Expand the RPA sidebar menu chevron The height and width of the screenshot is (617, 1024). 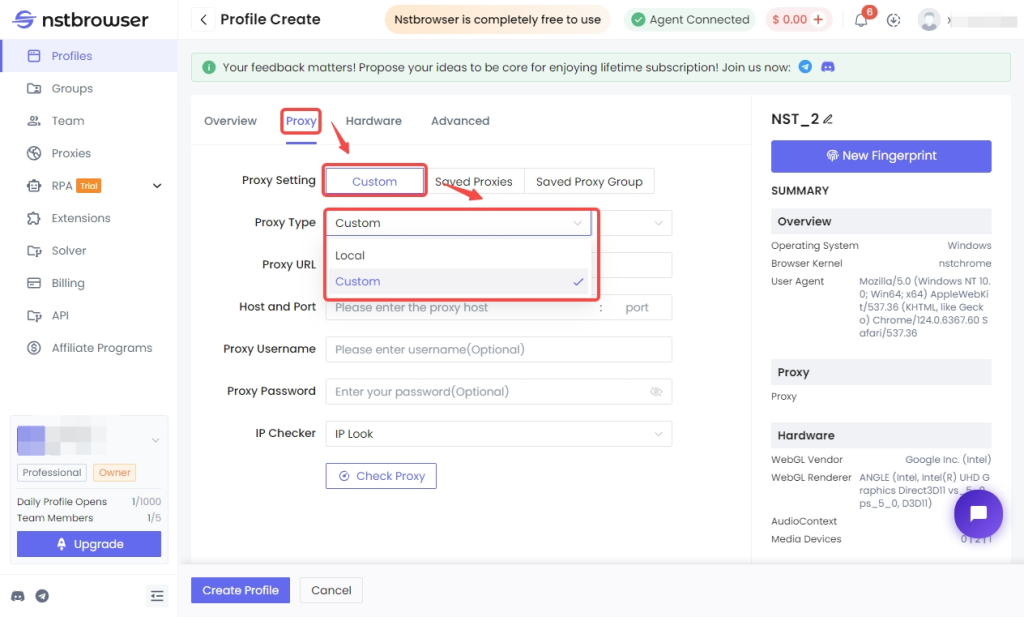[x=157, y=186]
